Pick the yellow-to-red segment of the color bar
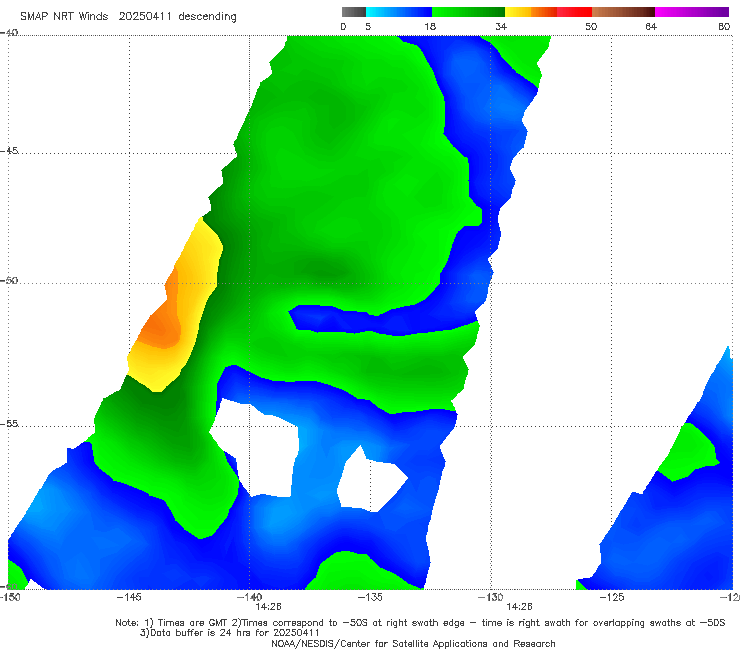 548,12
